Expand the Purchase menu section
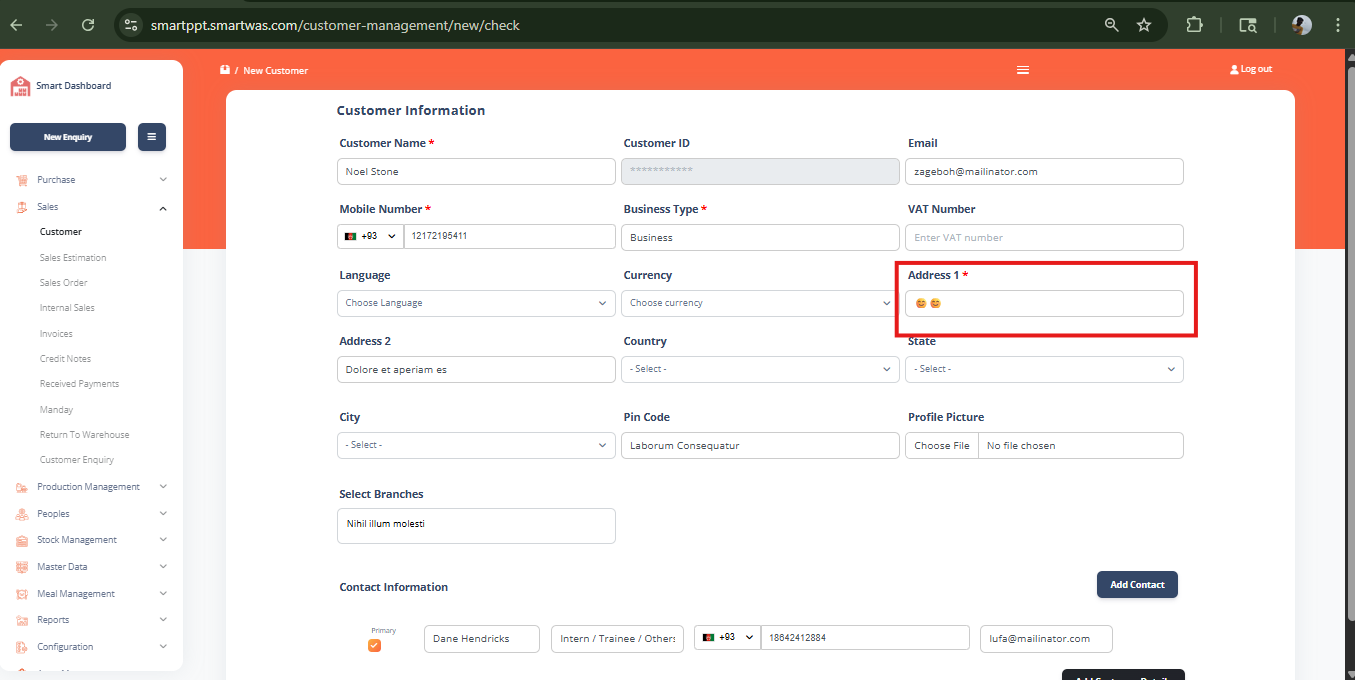Screen dimensions: 1355x680 [x=91, y=180]
